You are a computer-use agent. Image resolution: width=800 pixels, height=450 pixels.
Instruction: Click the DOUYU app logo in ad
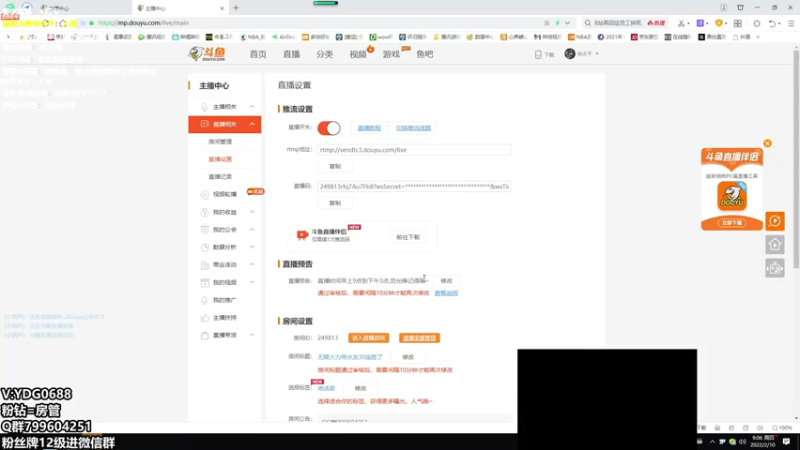[732, 196]
